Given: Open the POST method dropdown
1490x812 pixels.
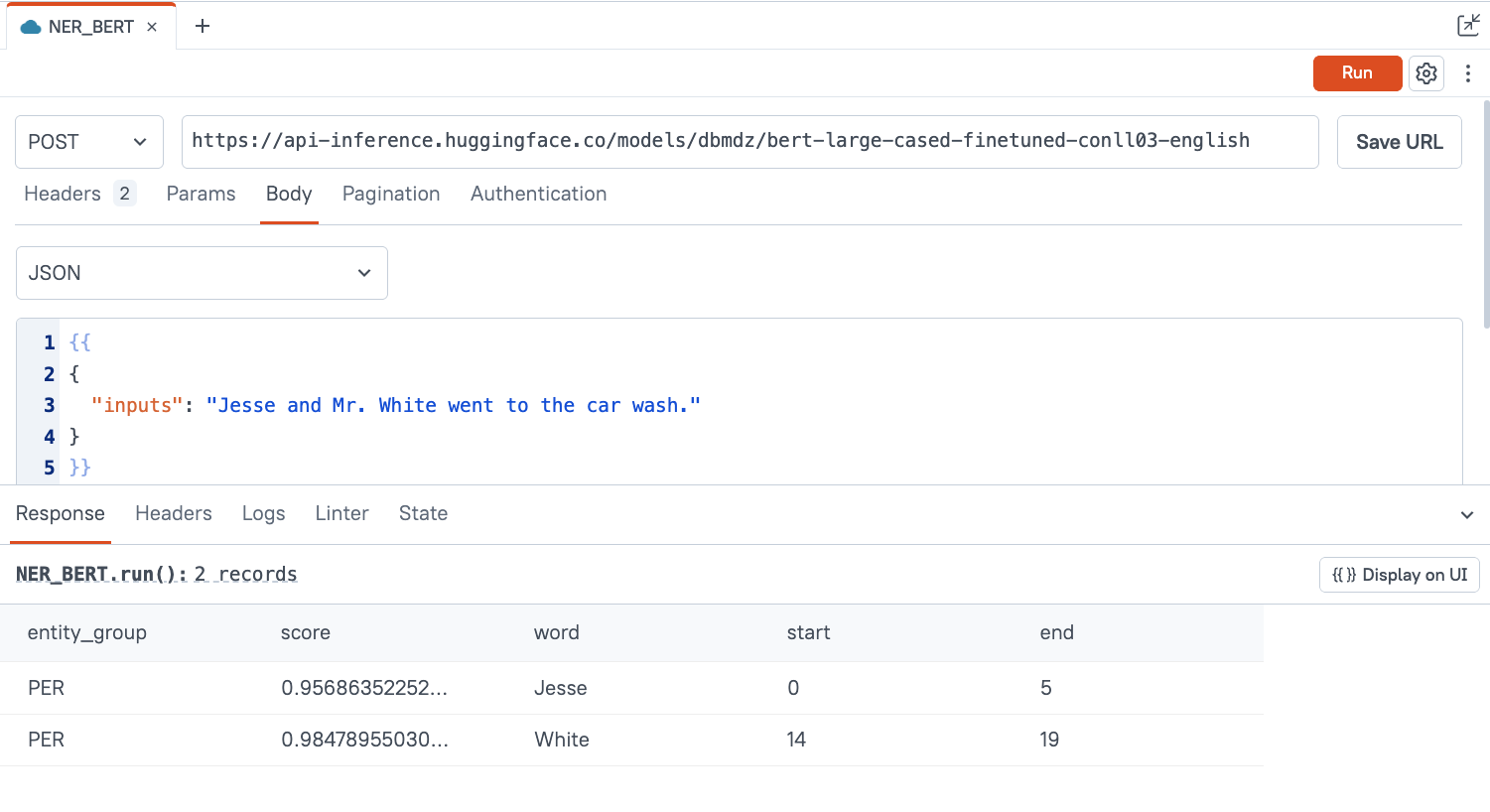Looking at the screenshot, I should tap(88, 142).
